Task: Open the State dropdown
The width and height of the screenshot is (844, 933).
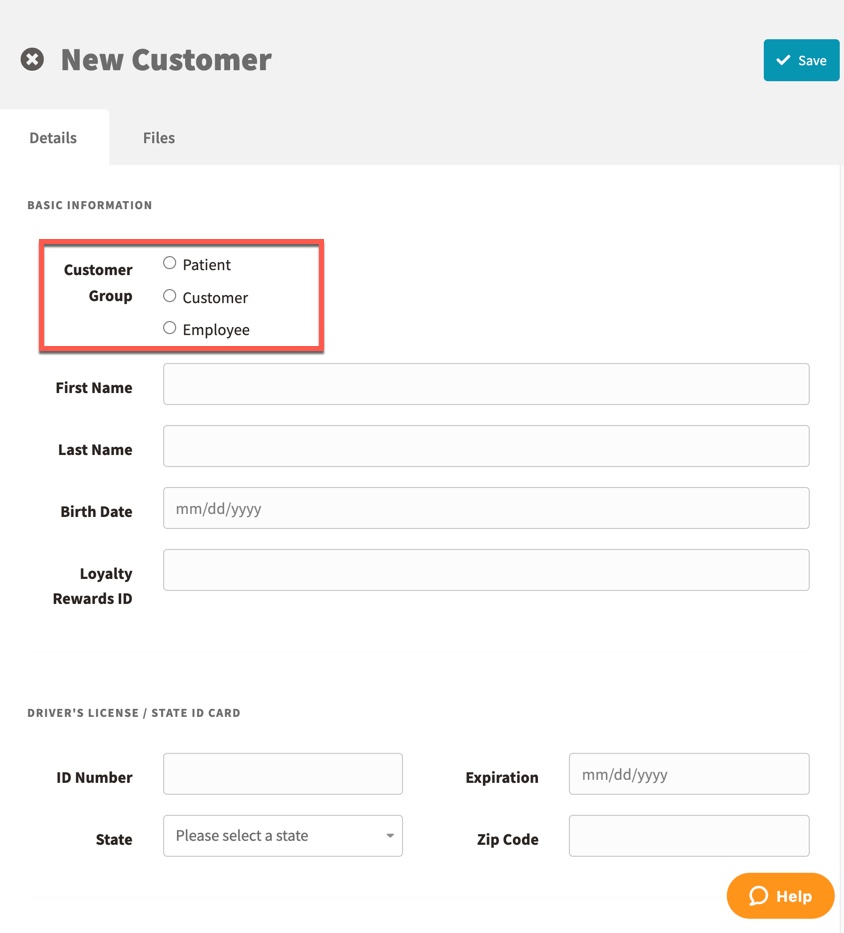Action: (283, 835)
